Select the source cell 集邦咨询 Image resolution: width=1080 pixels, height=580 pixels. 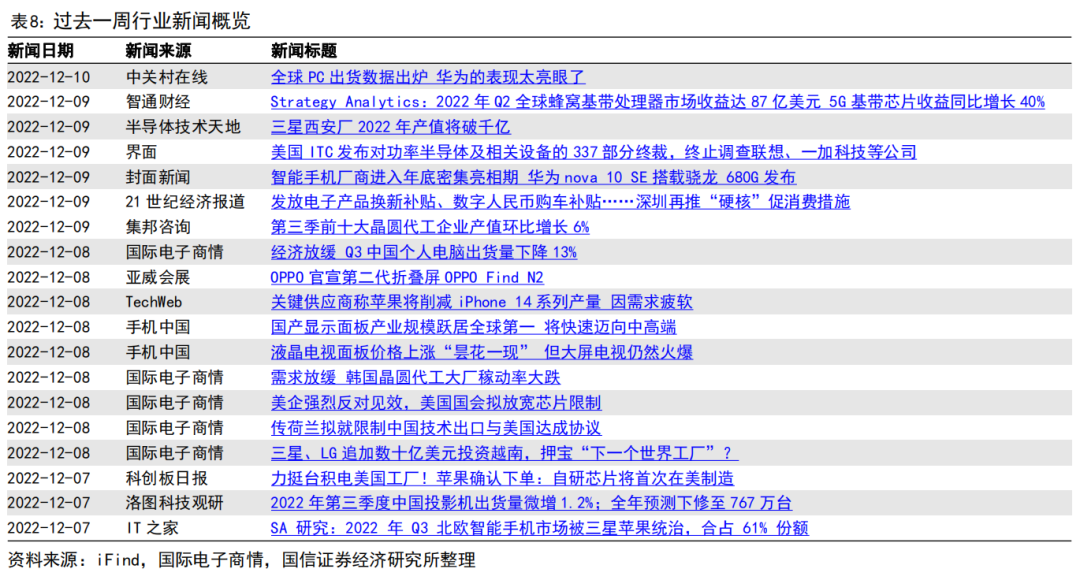[158, 227]
